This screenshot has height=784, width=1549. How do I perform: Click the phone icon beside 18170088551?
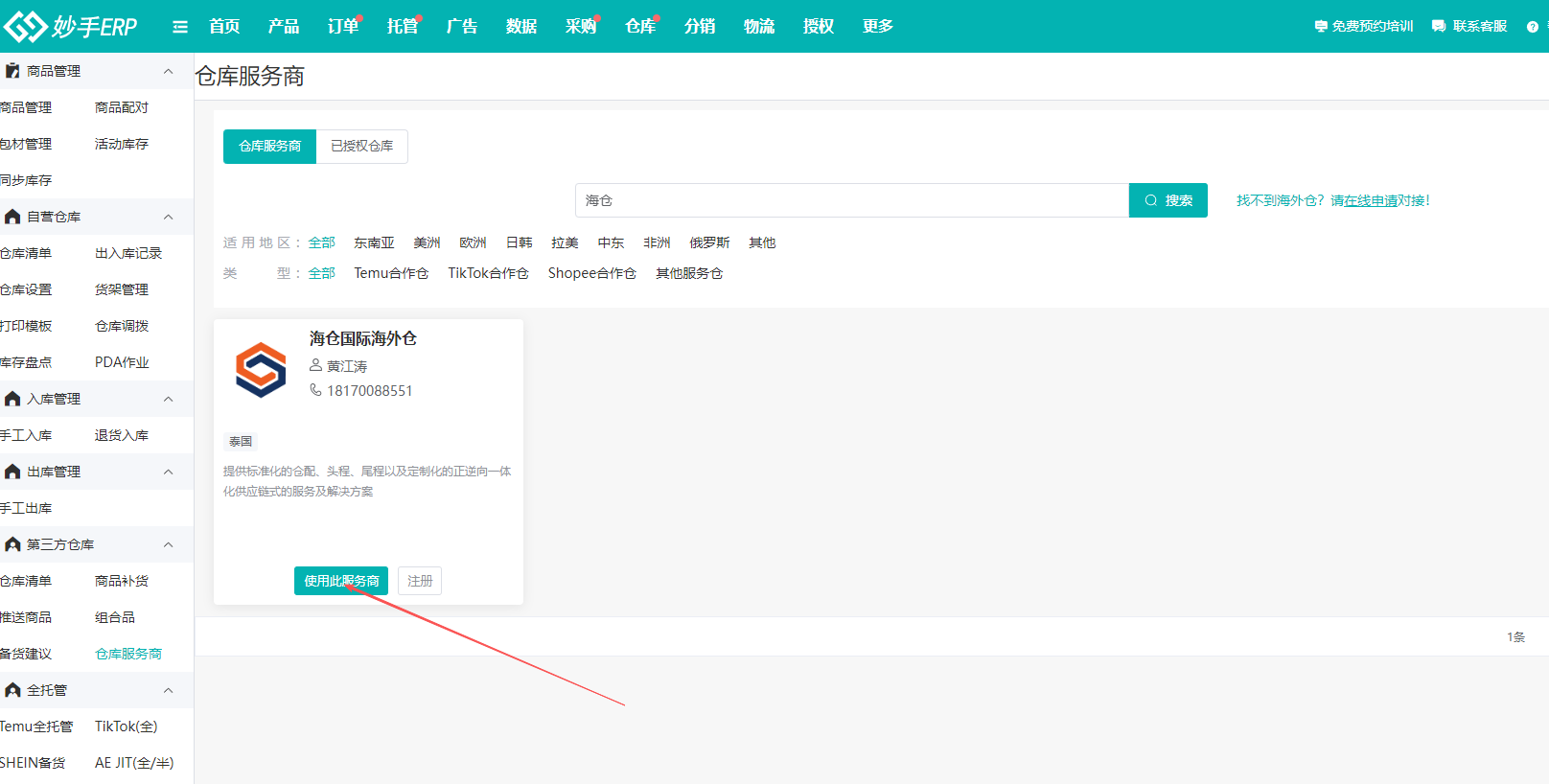click(x=315, y=390)
